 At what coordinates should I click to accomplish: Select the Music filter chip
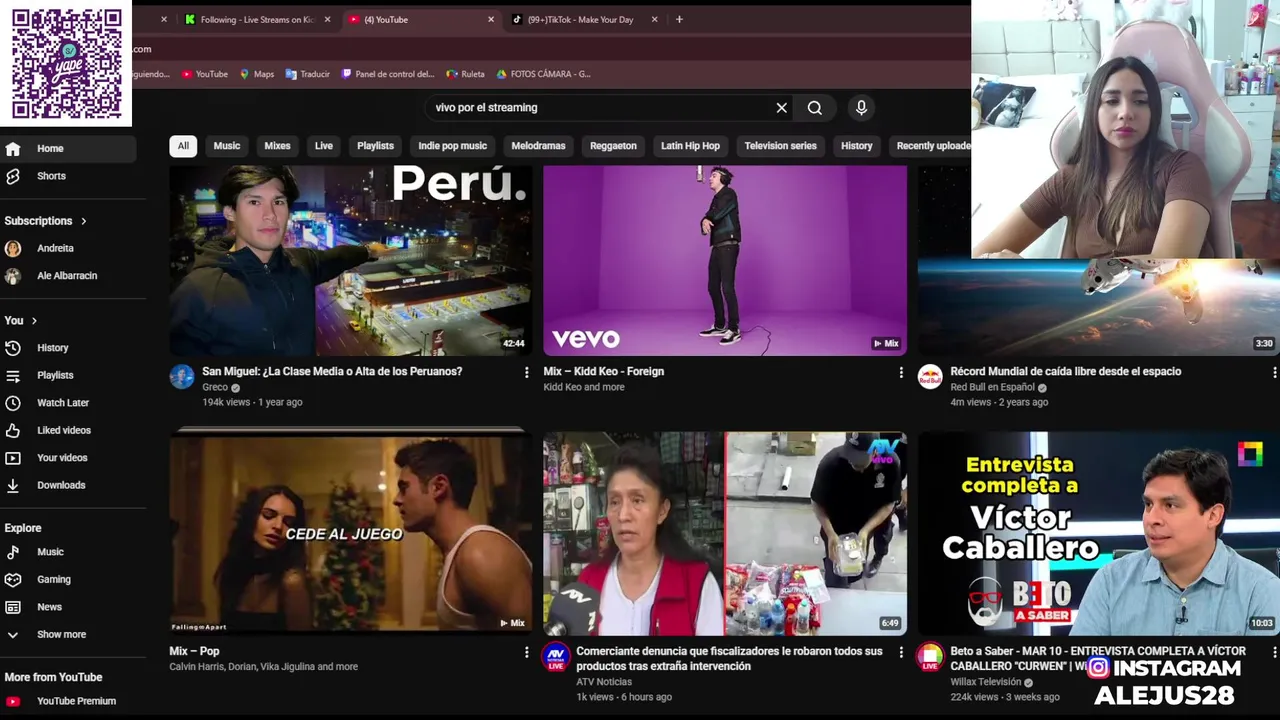pos(227,146)
